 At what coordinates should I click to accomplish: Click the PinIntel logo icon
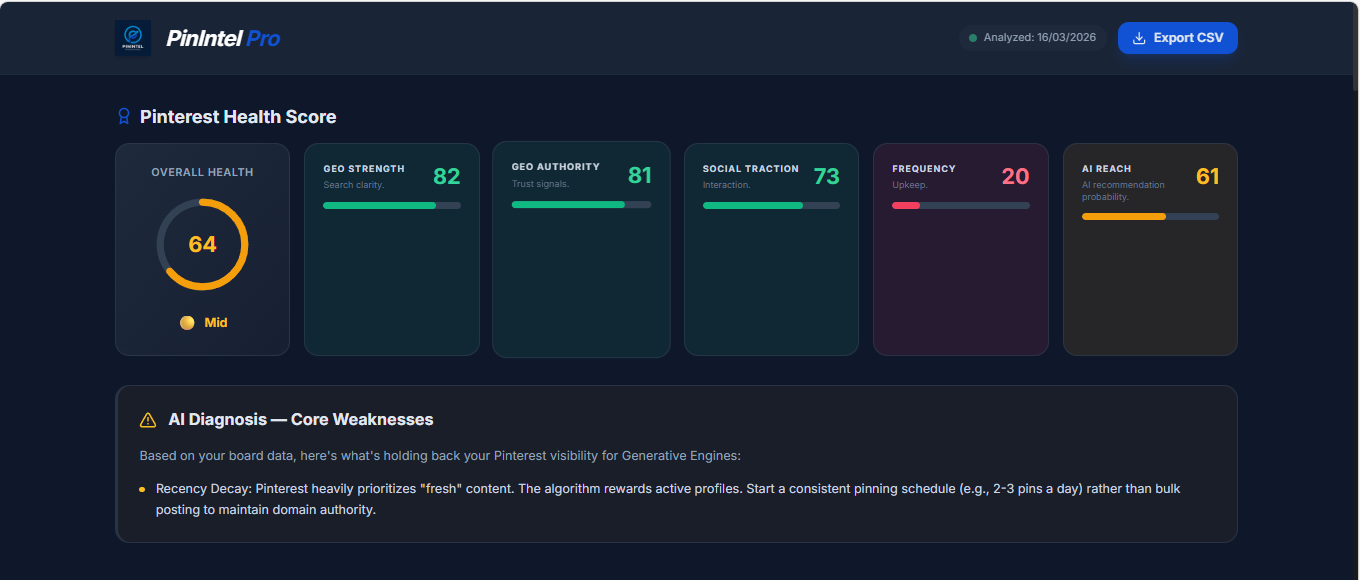pyautogui.click(x=133, y=38)
